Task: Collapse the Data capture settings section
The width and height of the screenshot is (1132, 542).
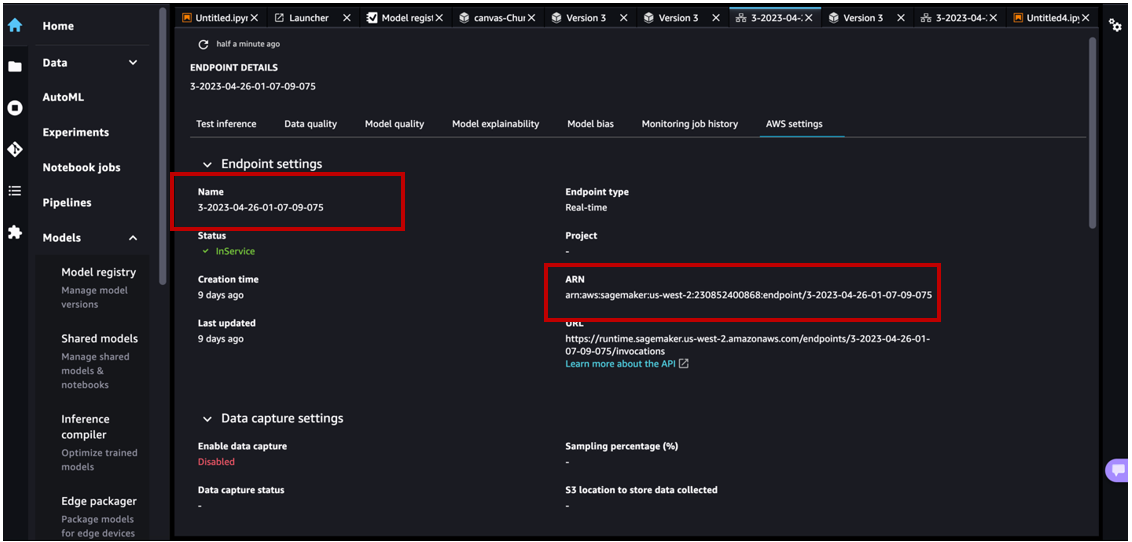Action: pos(208,419)
